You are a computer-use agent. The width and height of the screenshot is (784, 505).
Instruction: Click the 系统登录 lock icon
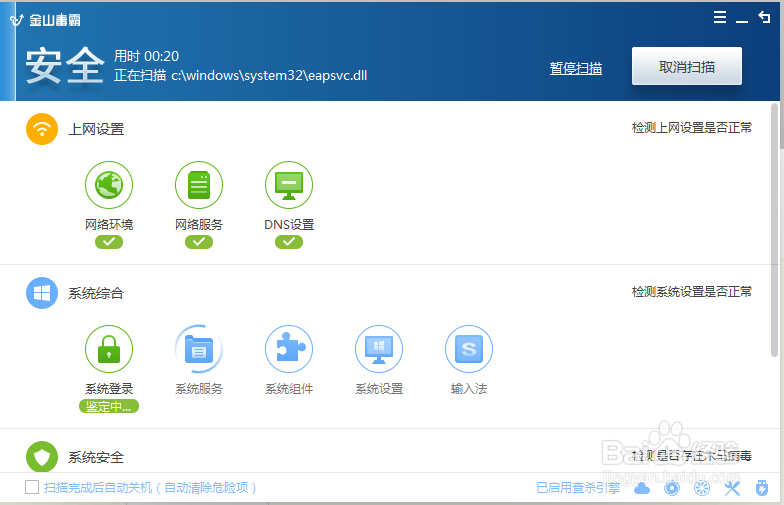[109, 349]
